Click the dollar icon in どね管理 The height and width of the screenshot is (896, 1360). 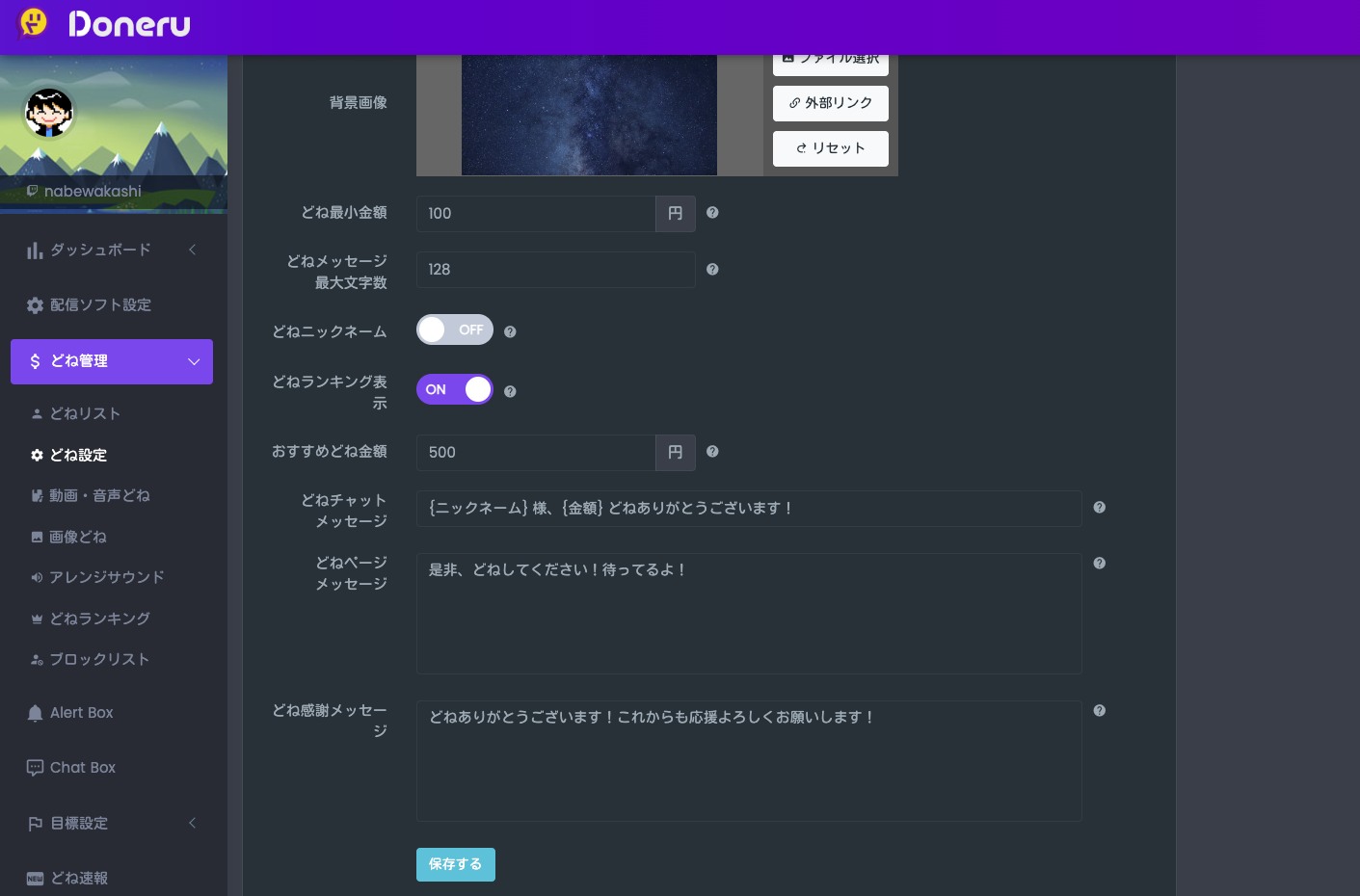(x=36, y=361)
